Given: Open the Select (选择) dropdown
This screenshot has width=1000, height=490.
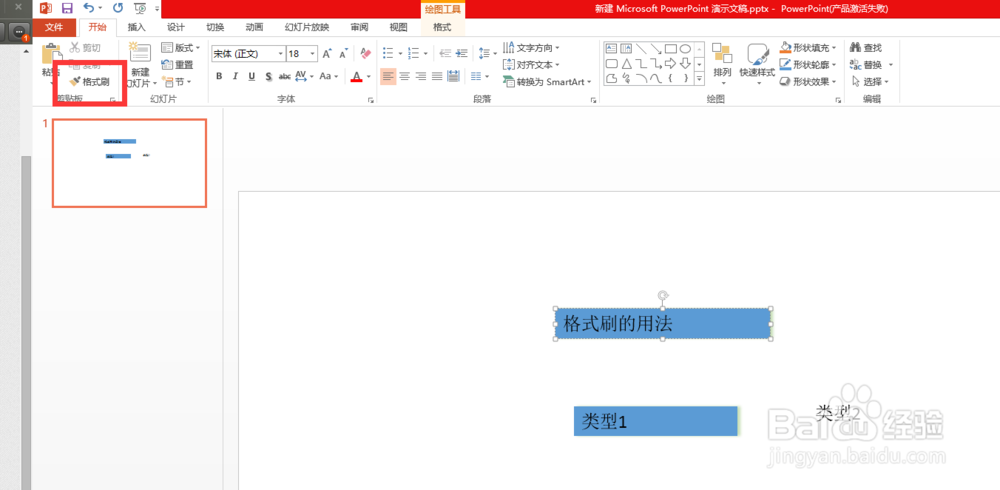Looking at the screenshot, I should (x=871, y=82).
